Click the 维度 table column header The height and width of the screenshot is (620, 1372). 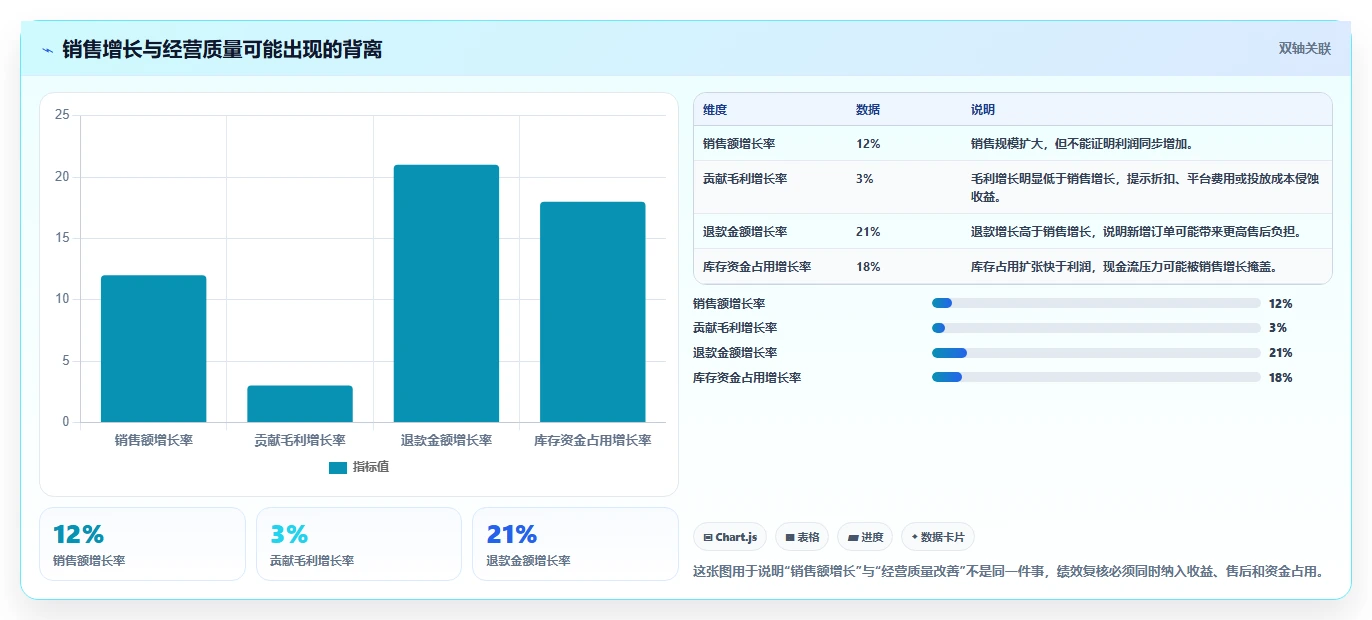(715, 110)
